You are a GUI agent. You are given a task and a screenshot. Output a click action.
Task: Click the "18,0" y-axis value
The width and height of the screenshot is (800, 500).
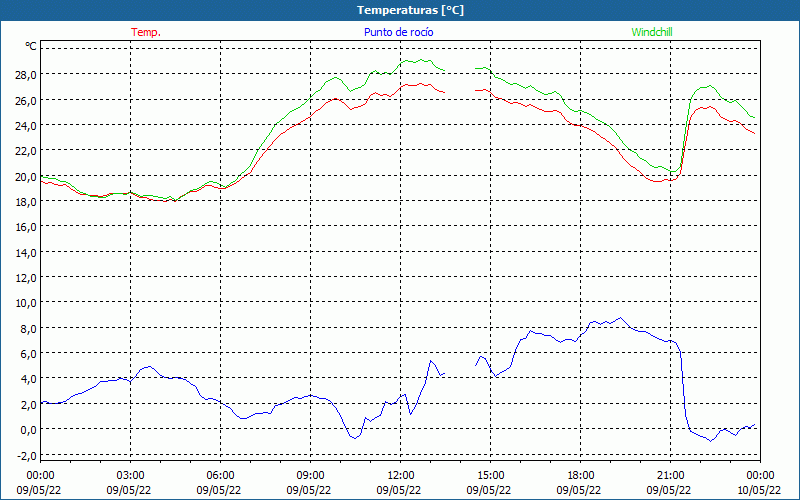coord(26,202)
